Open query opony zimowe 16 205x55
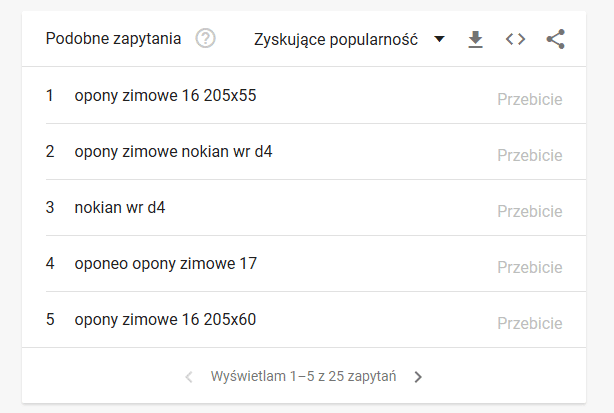 (x=165, y=96)
